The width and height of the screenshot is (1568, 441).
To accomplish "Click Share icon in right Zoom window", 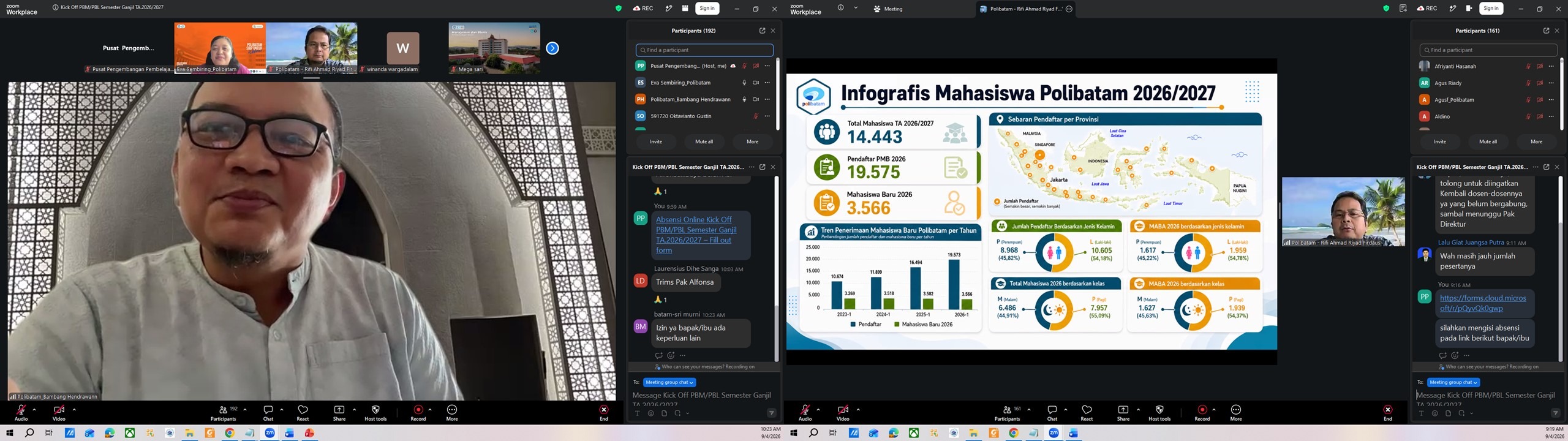I will click(1123, 412).
